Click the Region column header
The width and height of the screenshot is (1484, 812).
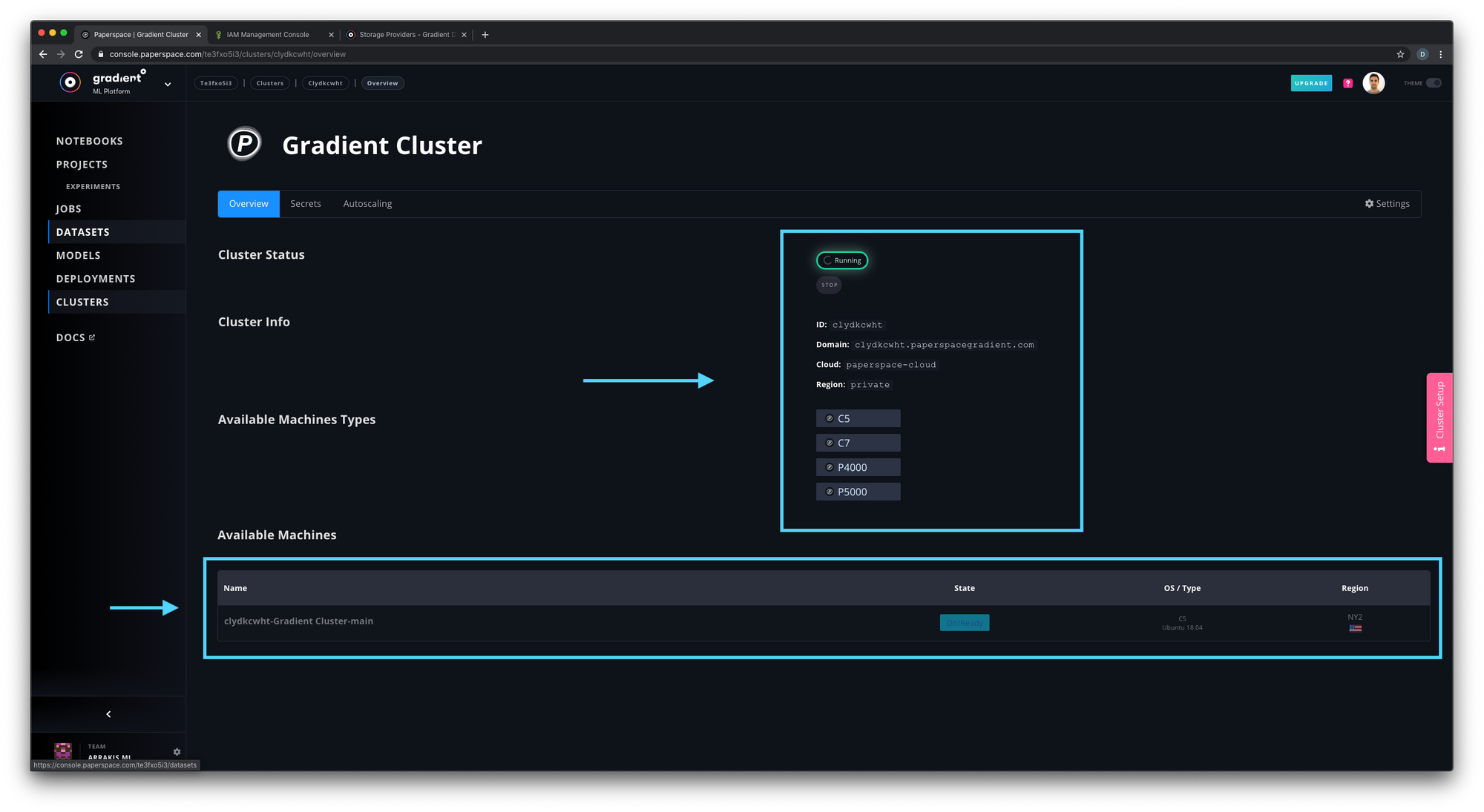pyautogui.click(x=1355, y=588)
